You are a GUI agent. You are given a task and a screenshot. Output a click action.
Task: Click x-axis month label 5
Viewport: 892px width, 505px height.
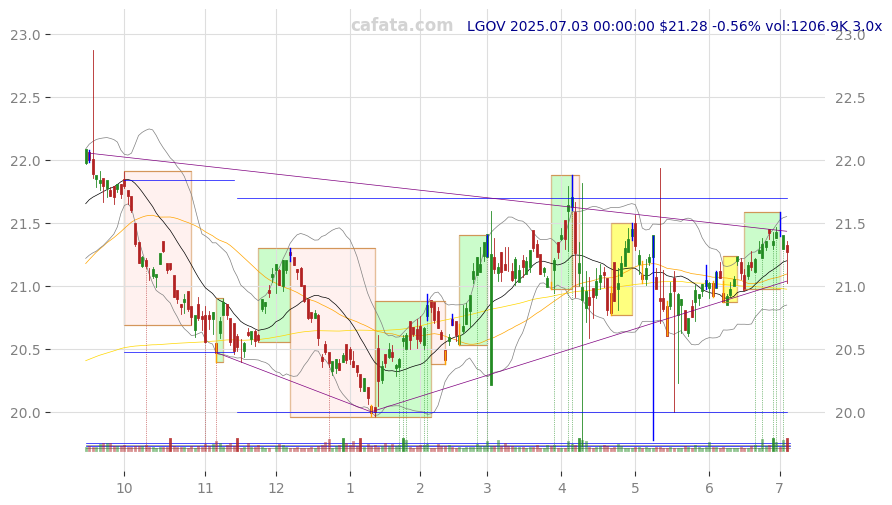click(x=635, y=488)
